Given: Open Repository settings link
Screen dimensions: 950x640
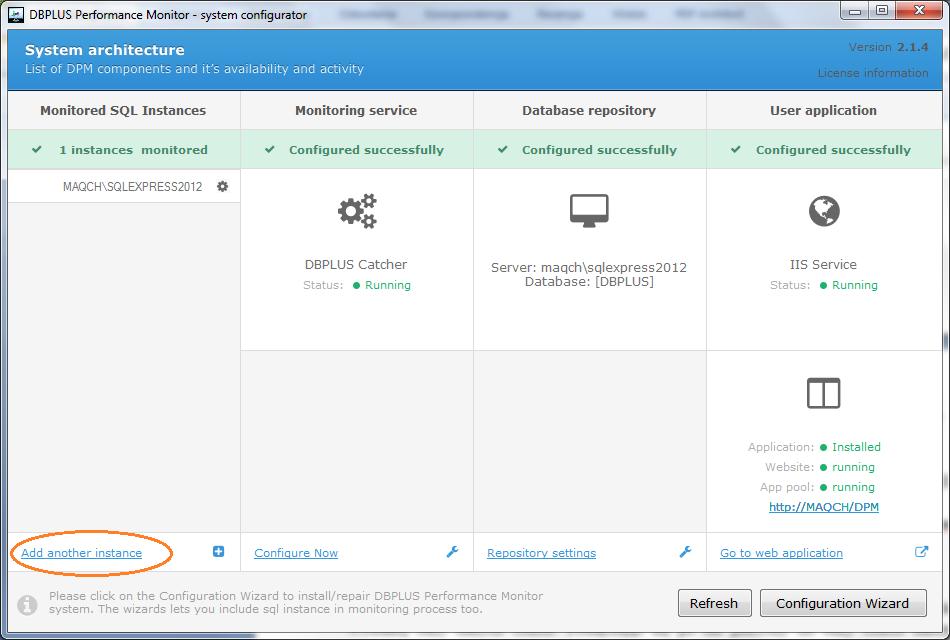Looking at the screenshot, I should coord(541,553).
